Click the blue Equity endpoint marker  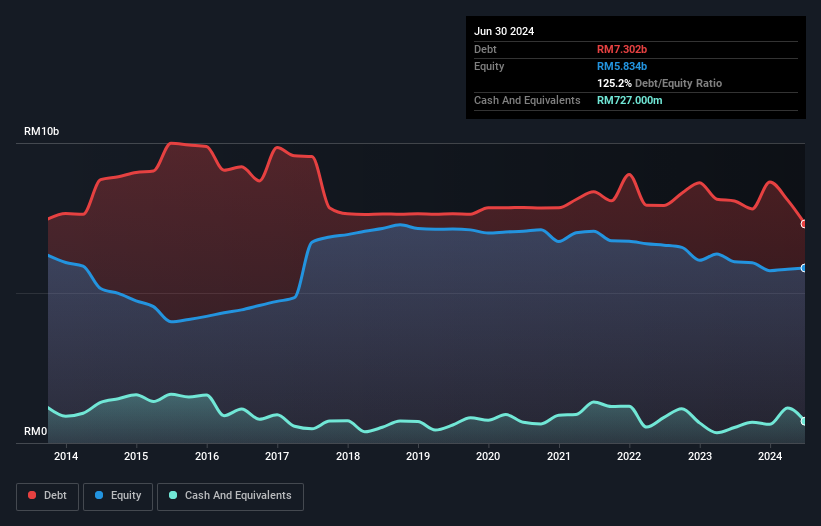(804, 268)
